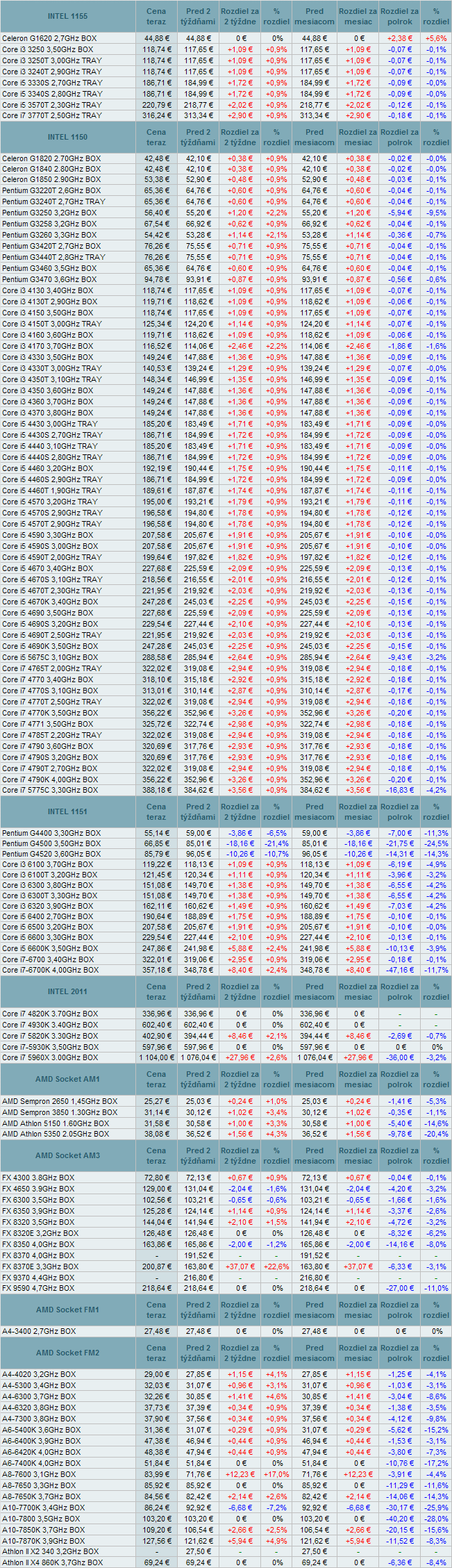The width and height of the screenshot is (452, 1568).
Task: Click the '-36,00 €' value in Core i7 5960X row
Action: point(400,1057)
